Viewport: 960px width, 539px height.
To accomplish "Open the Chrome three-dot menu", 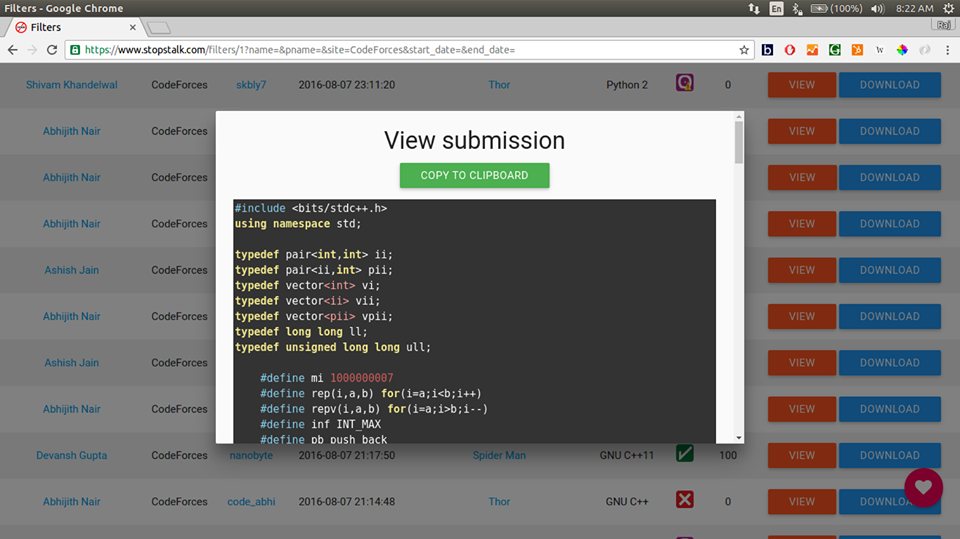I will point(947,50).
